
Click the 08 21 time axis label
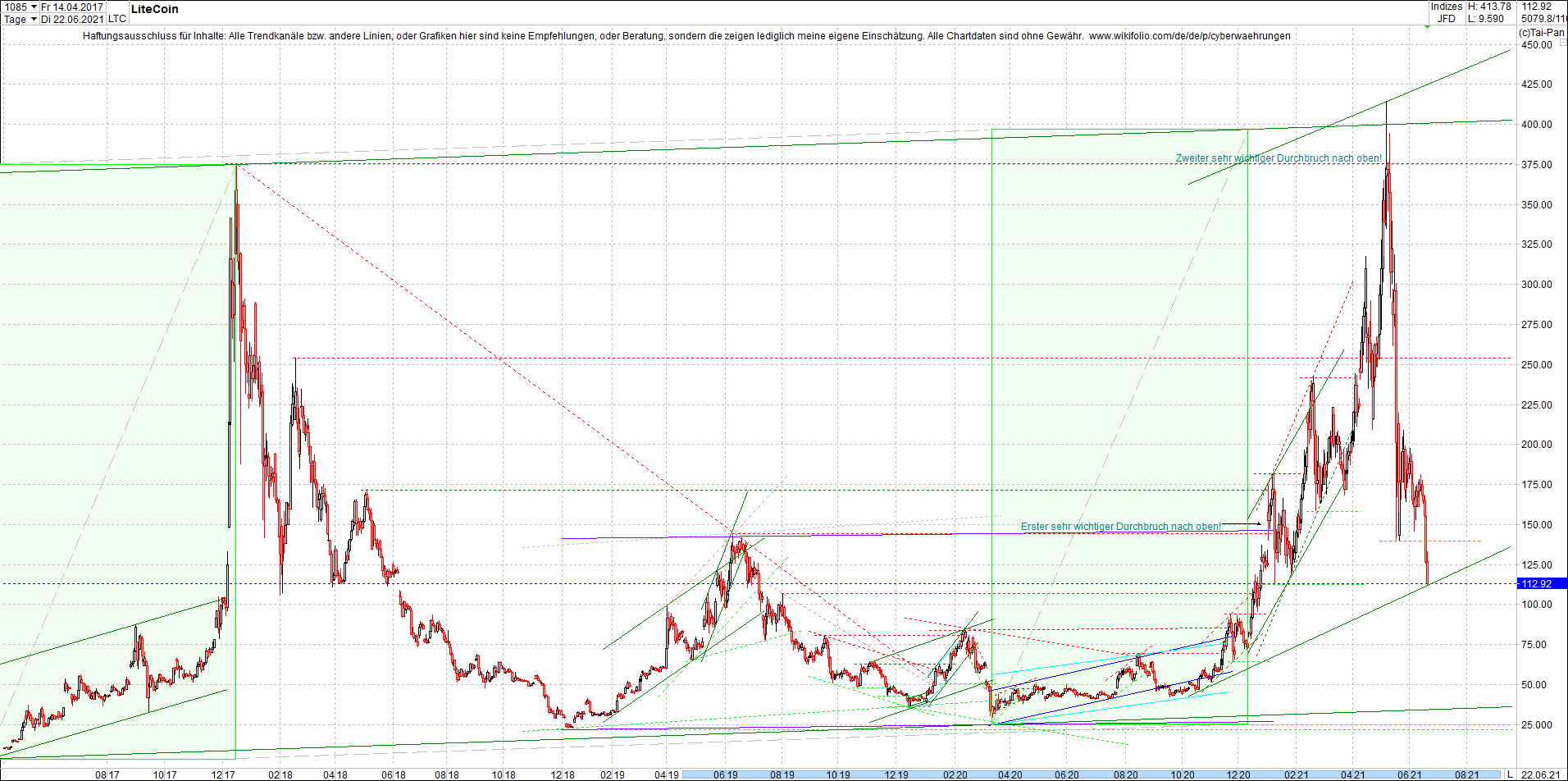(x=1466, y=774)
